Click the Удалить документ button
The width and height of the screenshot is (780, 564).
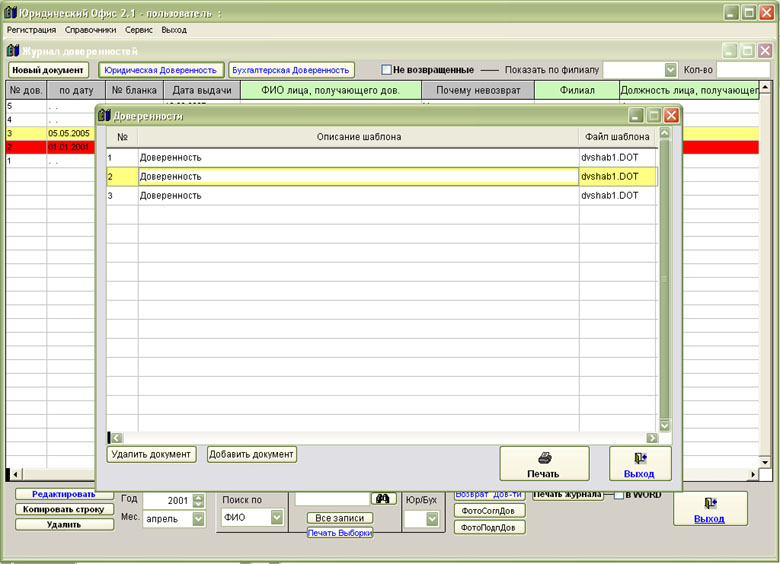(x=151, y=454)
